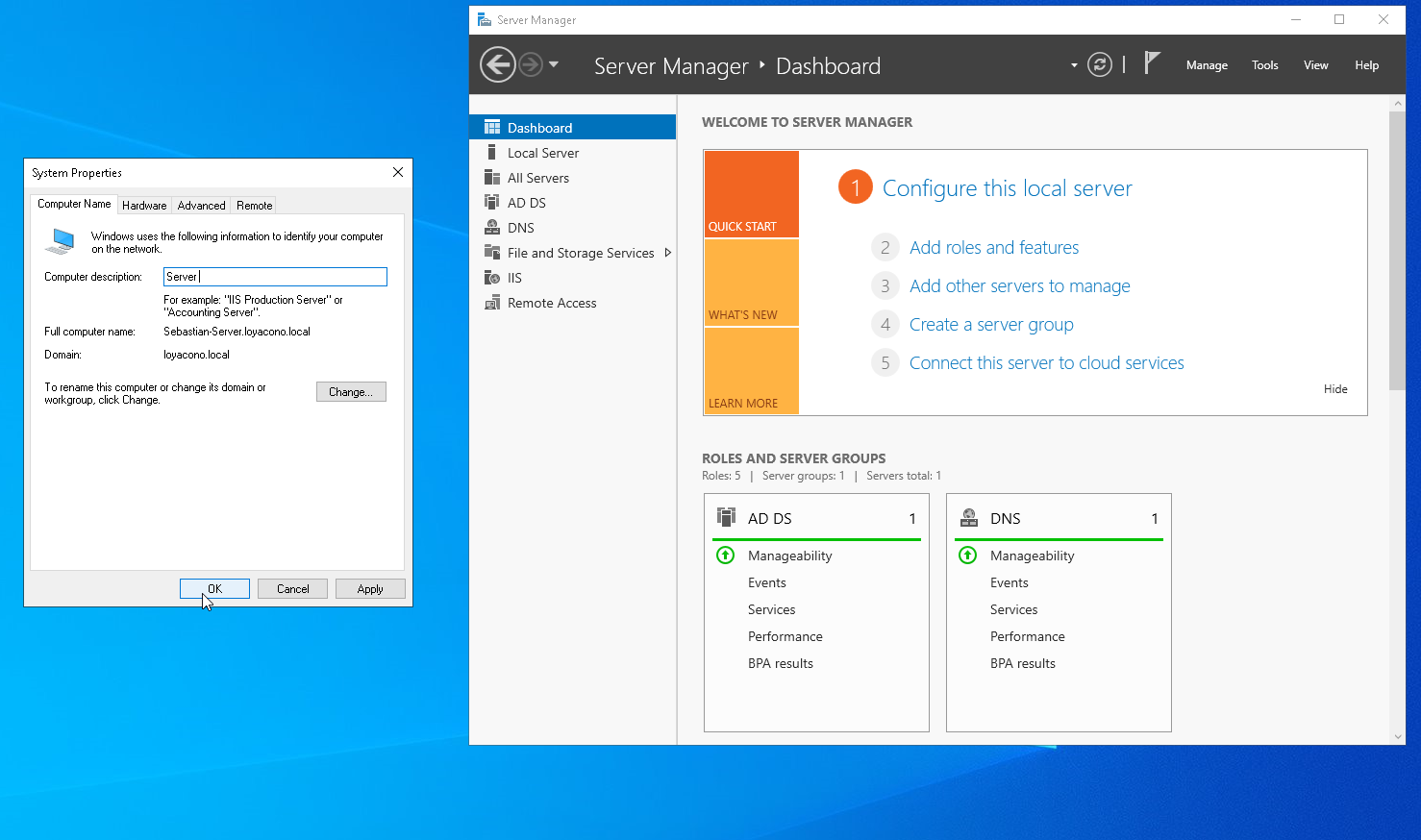This screenshot has width=1421, height=840.
Task: Select the AD DS sidebar icon
Action: pyautogui.click(x=492, y=202)
